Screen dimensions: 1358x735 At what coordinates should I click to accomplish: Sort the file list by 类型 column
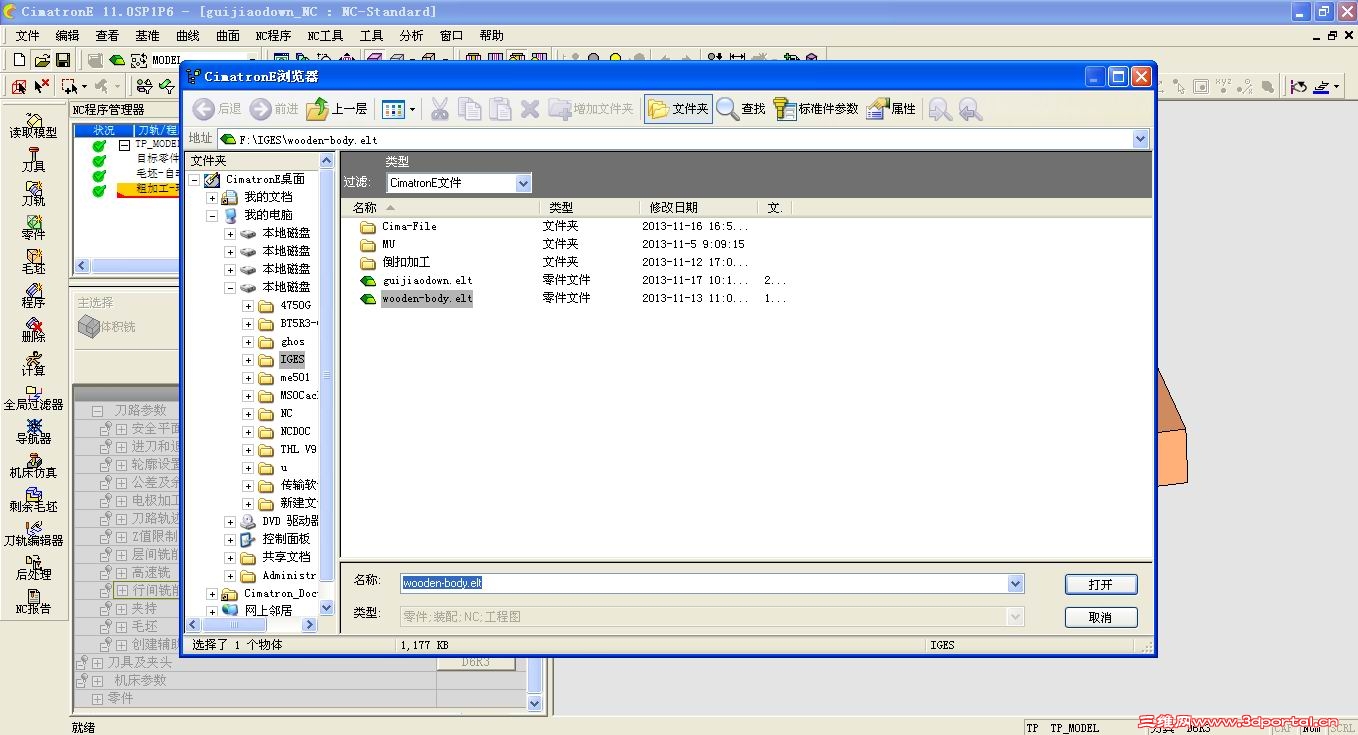point(589,208)
